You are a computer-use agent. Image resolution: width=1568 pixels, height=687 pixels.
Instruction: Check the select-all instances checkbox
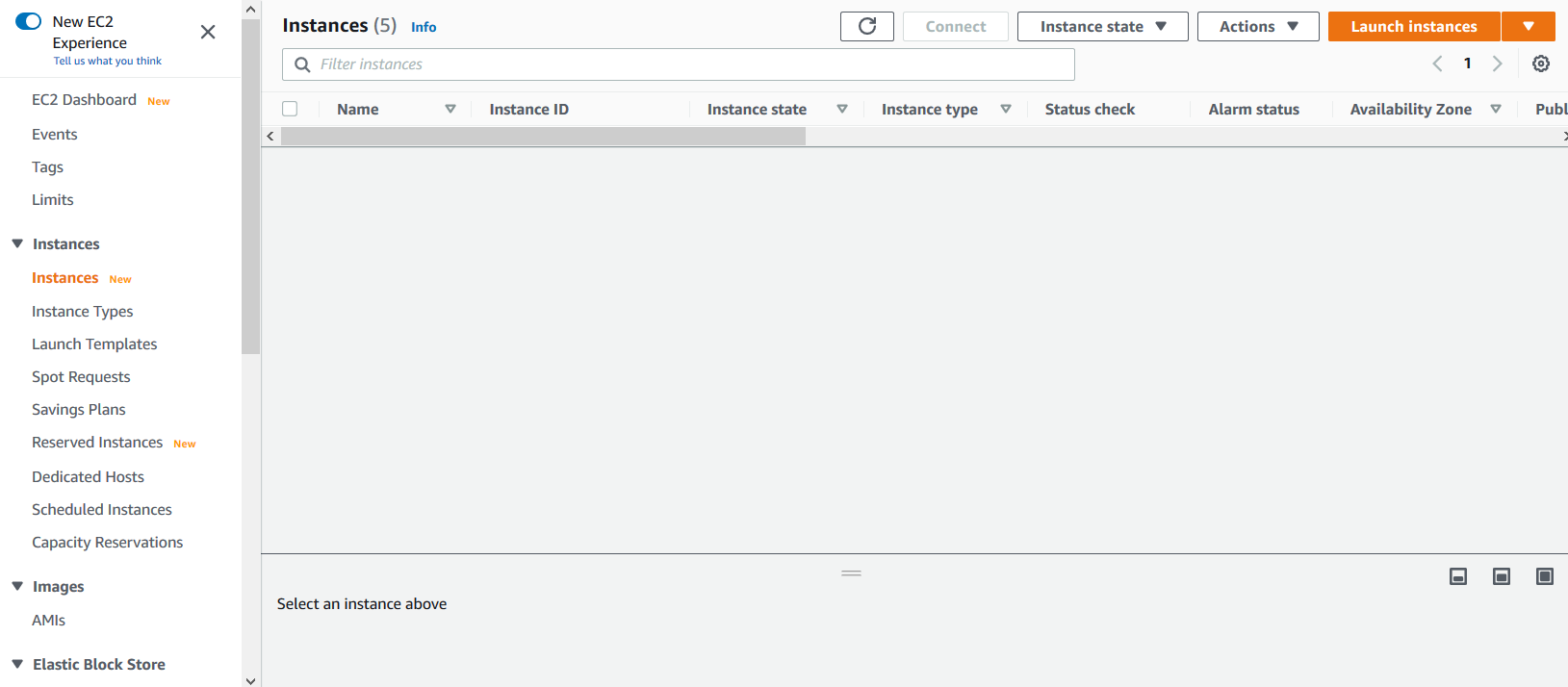[x=290, y=109]
